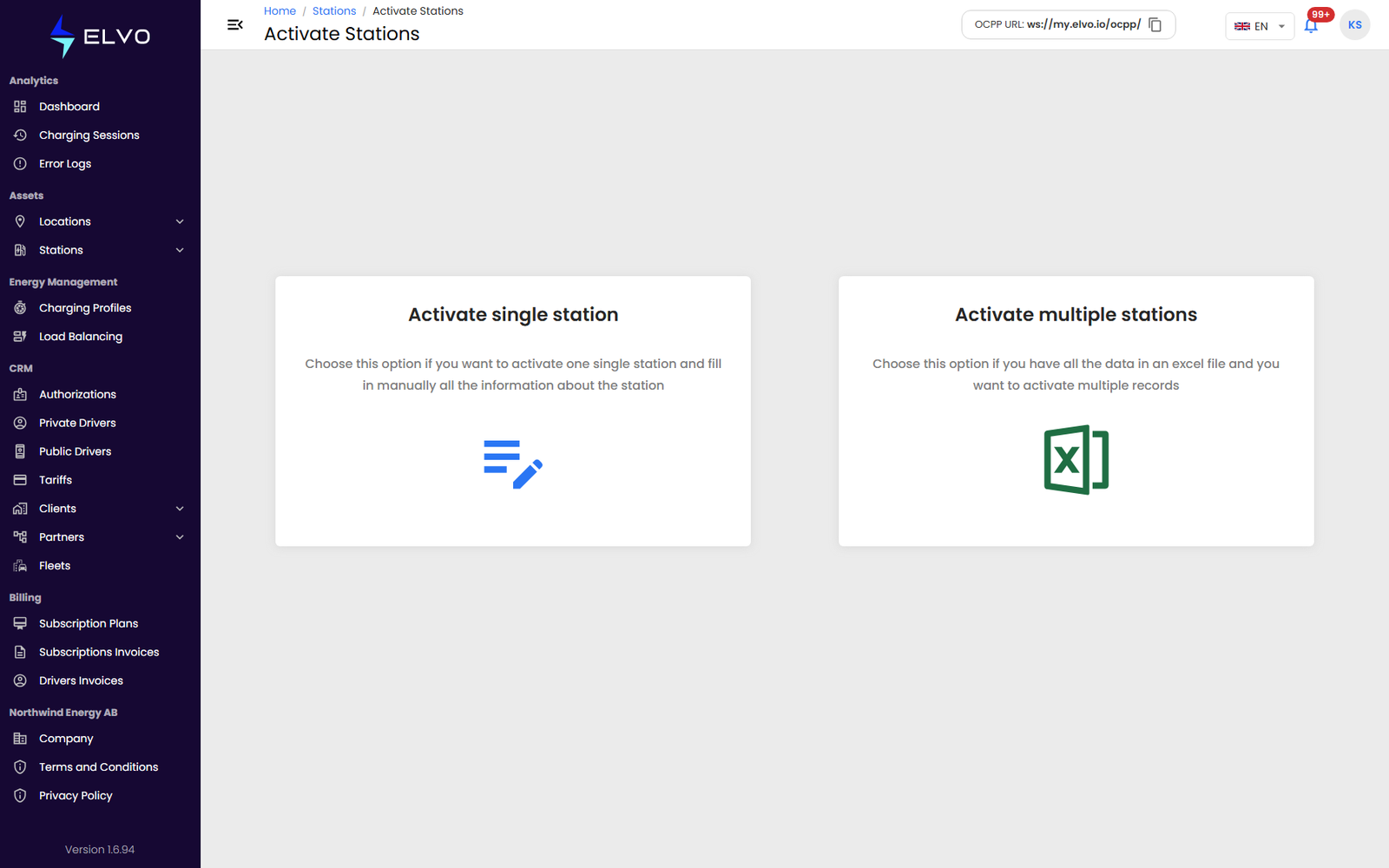Screen dimensions: 1389x868
Task: Open notifications bell with 99+ badge
Action: (1311, 25)
